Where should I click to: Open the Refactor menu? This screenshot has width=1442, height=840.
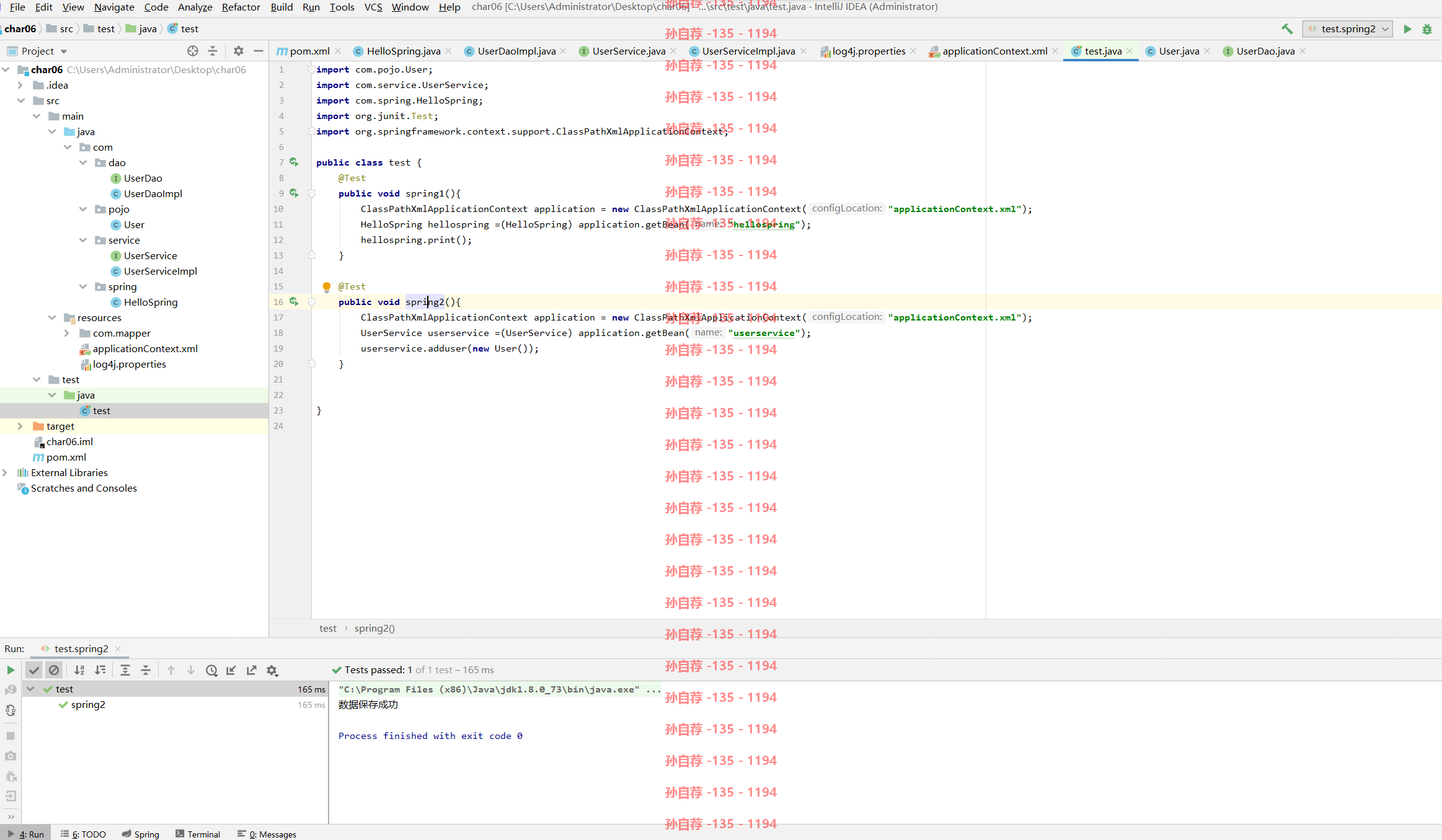click(241, 7)
